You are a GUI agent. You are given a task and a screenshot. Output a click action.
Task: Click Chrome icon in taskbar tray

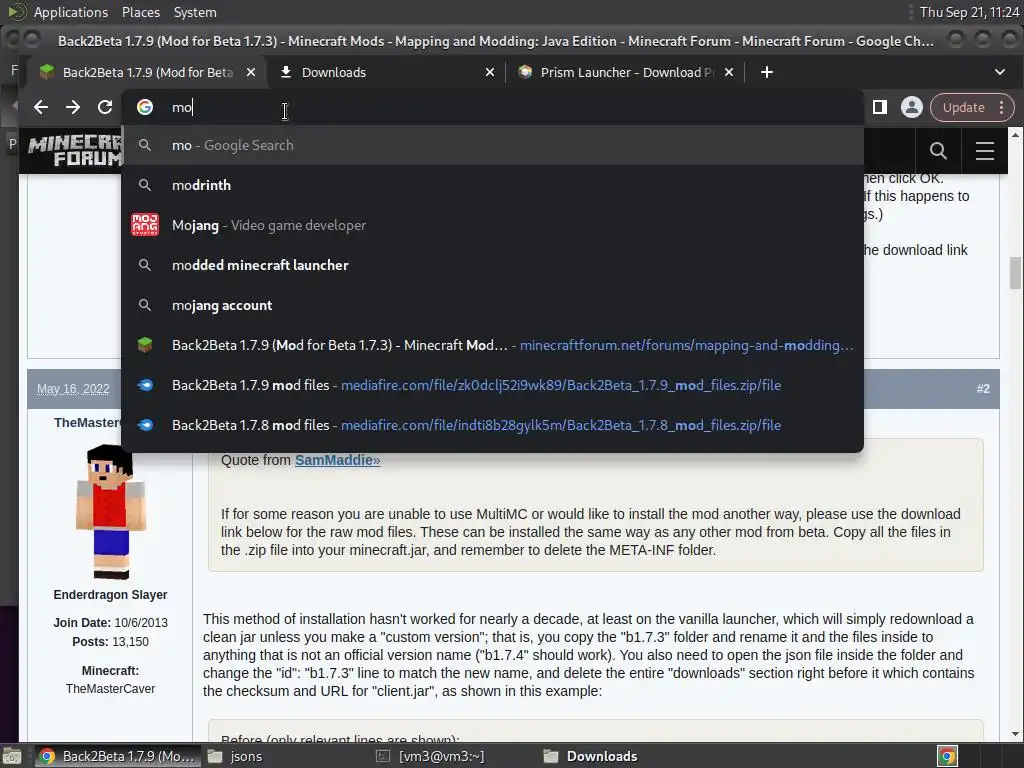pyautogui.click(x=947, y=756)
